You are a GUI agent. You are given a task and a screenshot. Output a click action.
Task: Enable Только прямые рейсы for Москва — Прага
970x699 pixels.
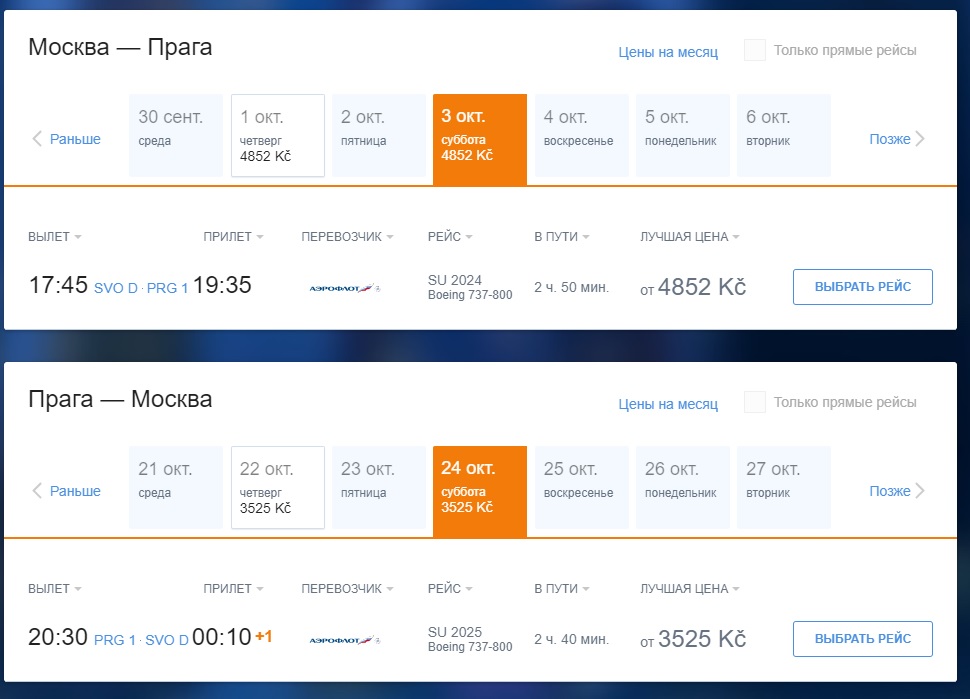tap(755, 50)
